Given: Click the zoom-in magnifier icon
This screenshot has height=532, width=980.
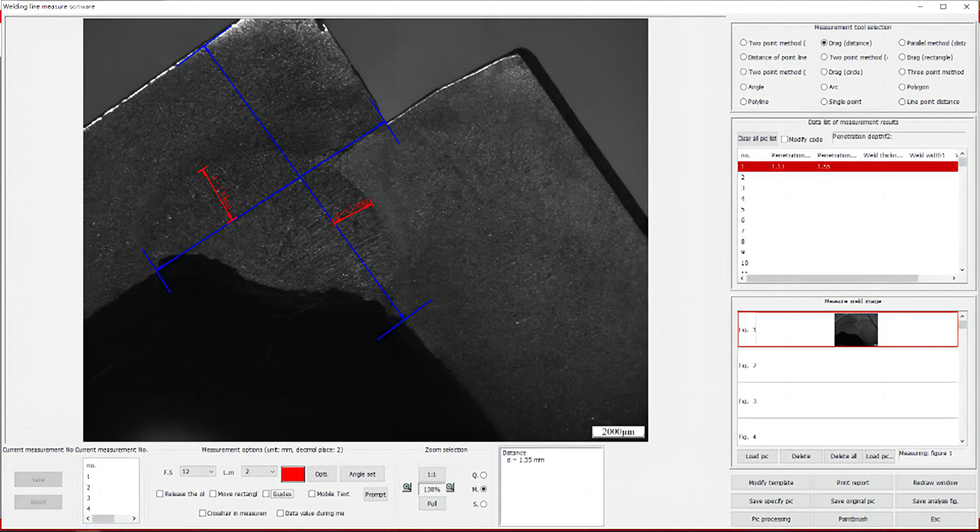Looking at the screenshot, I should pyautogui.click(x=407, y=488).
